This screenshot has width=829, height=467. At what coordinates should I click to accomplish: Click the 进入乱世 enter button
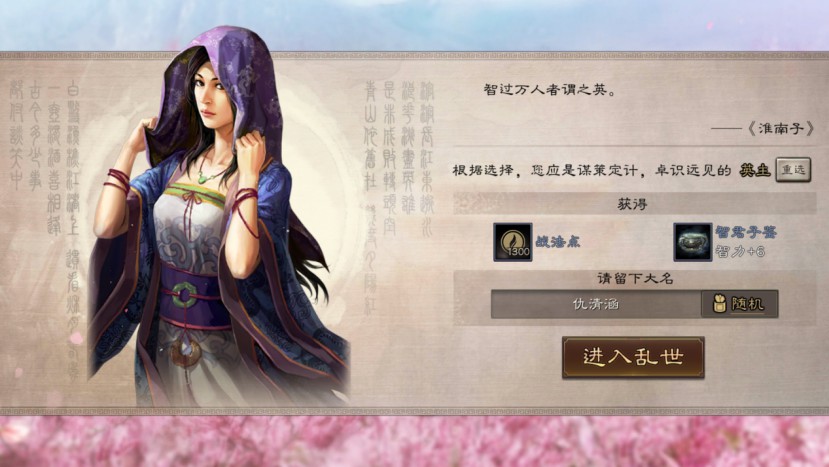coord(633,357)
